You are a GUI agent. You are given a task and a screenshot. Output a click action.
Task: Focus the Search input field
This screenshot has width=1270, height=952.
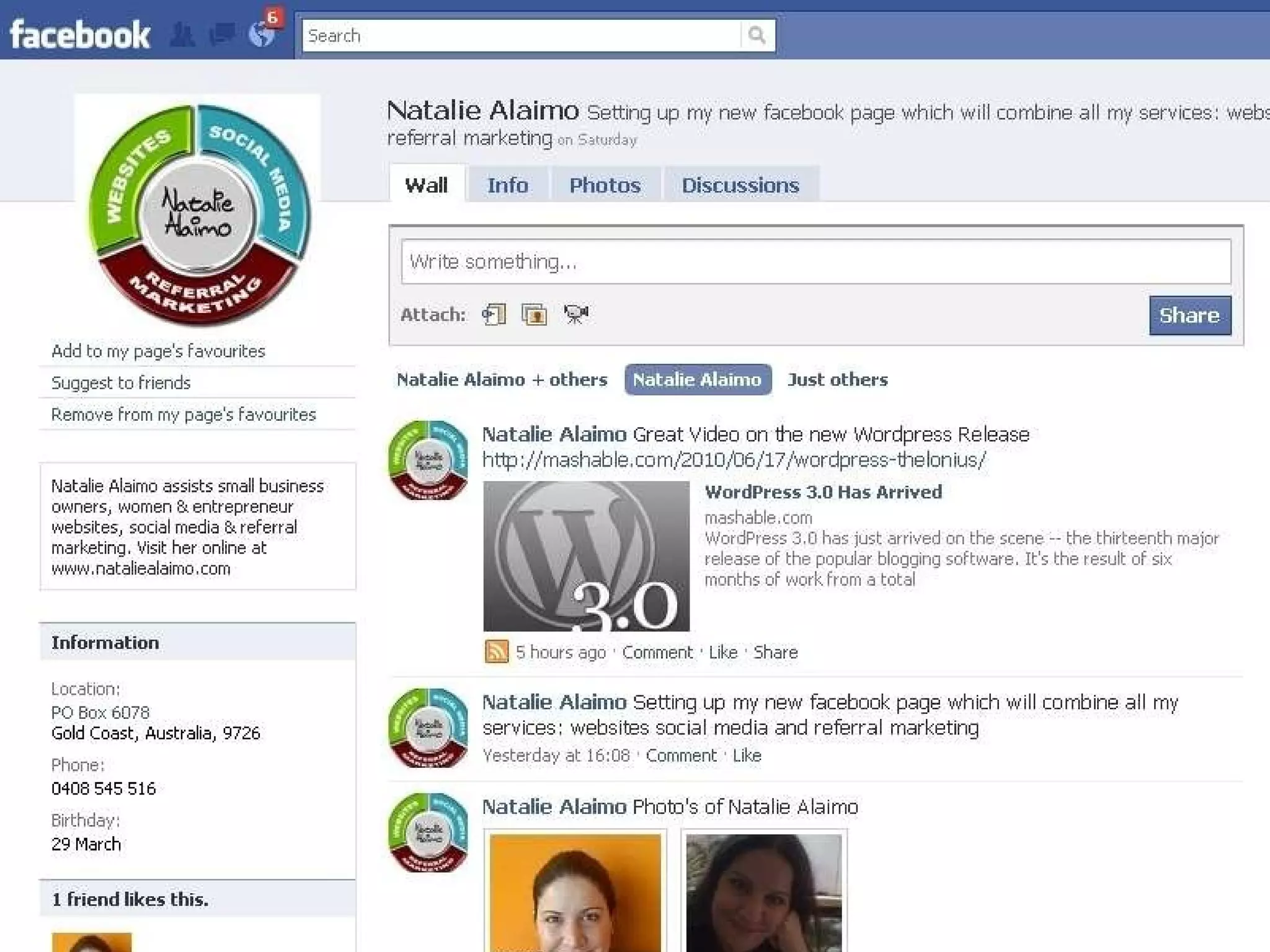pyautogui.click(x=522, y=35)
